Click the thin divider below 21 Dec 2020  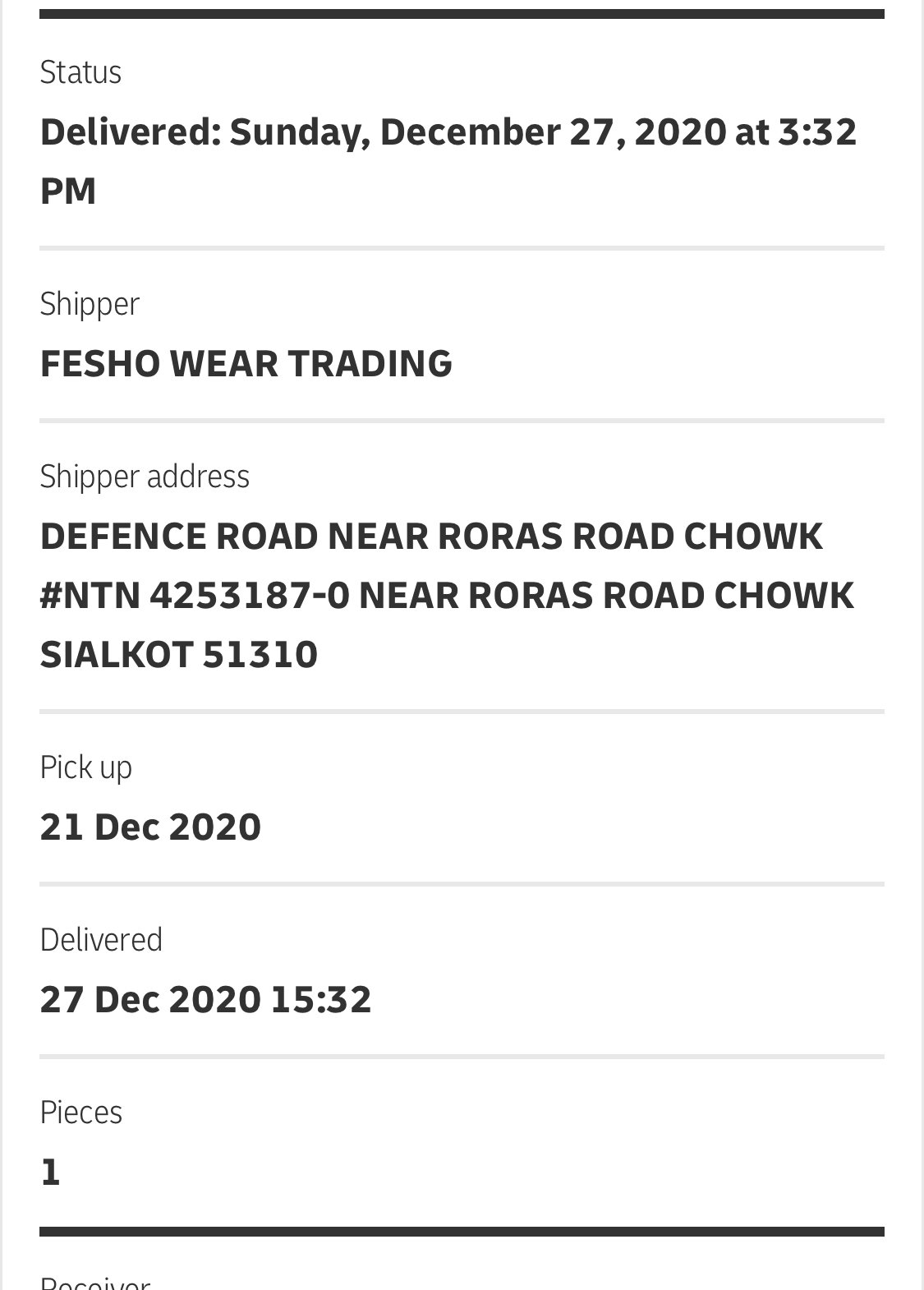[462, 884]
